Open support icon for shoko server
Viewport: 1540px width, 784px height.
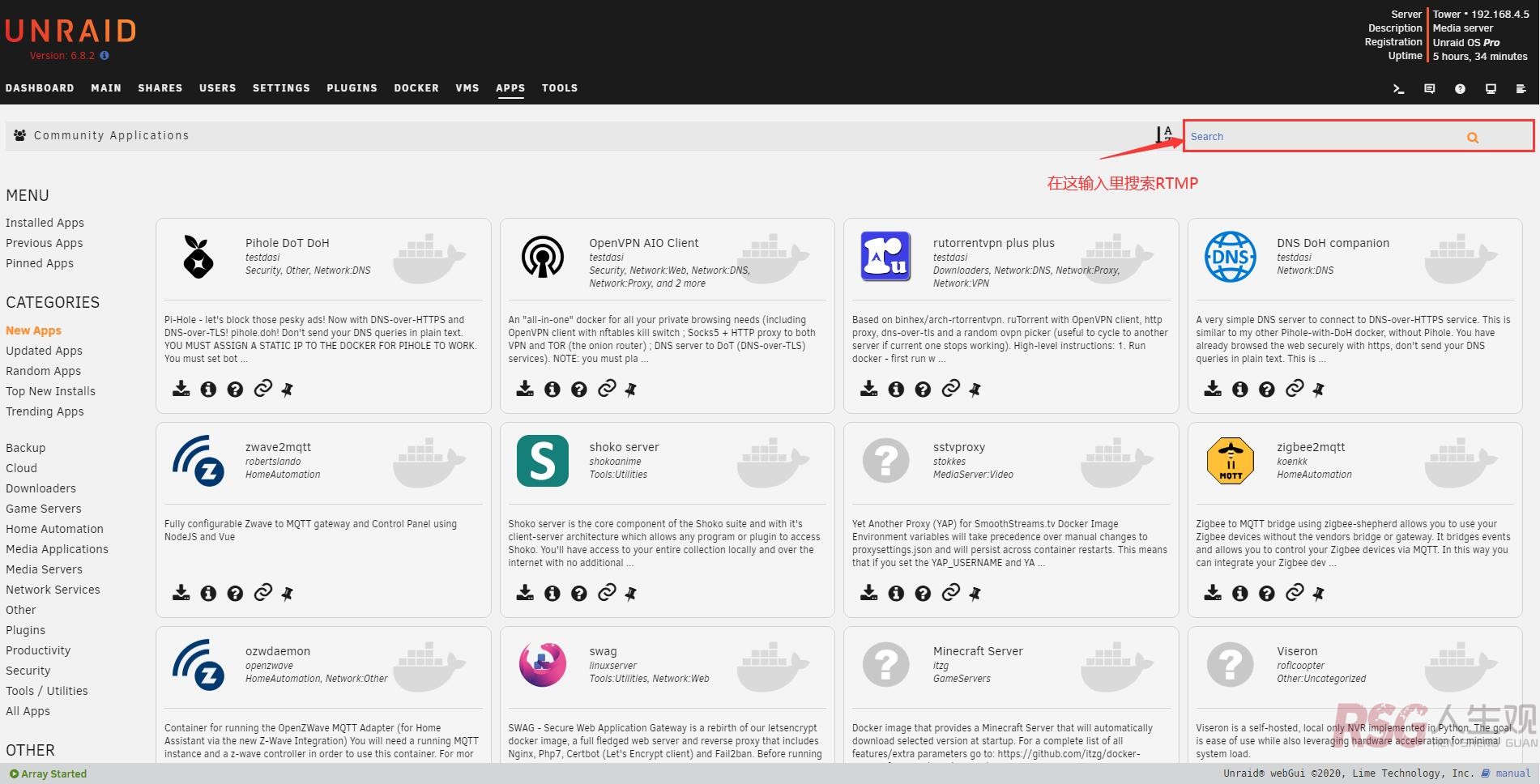click(579, 594)
